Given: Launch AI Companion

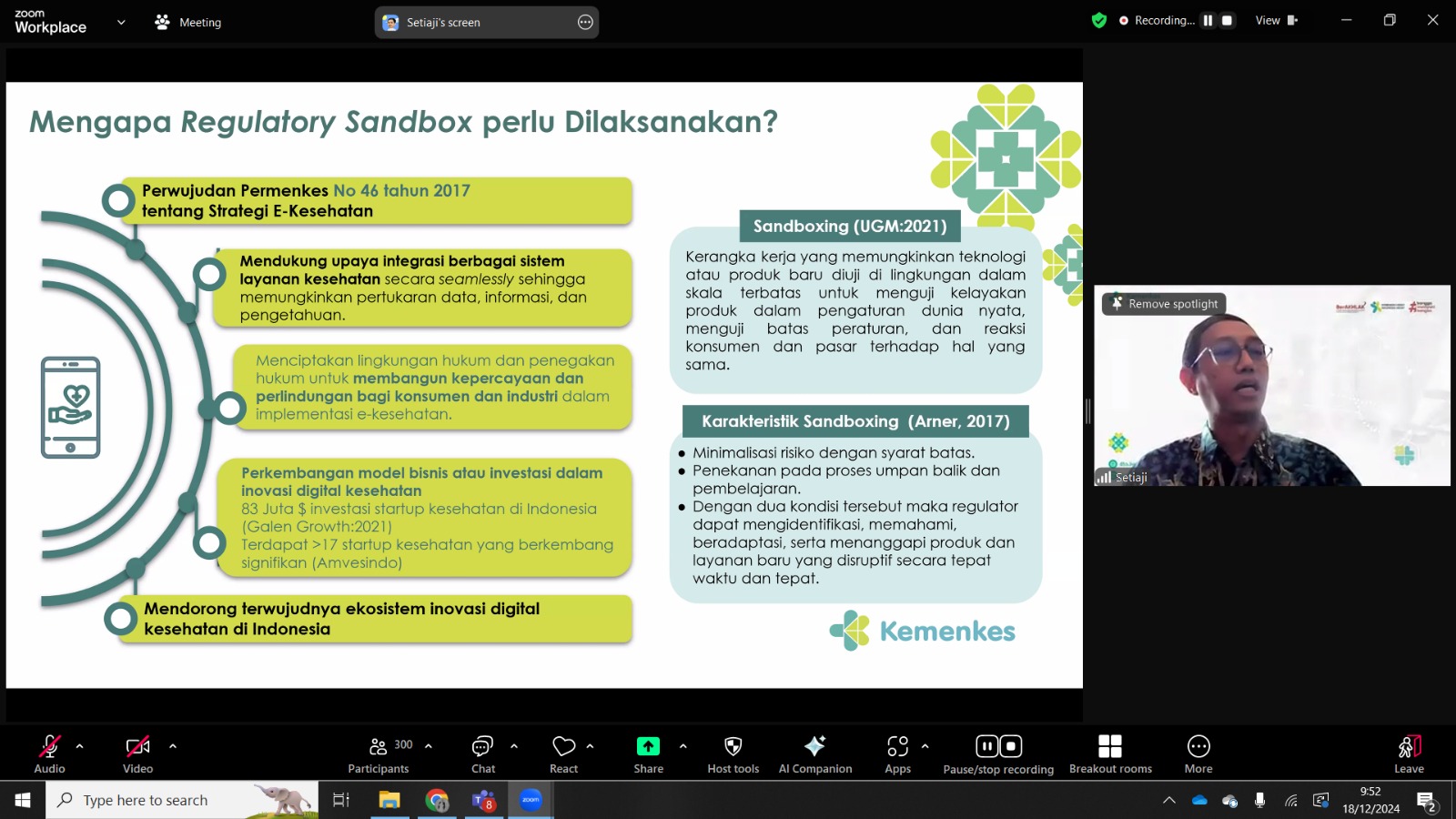Looking at the screenshot, I should coord(814,746).
